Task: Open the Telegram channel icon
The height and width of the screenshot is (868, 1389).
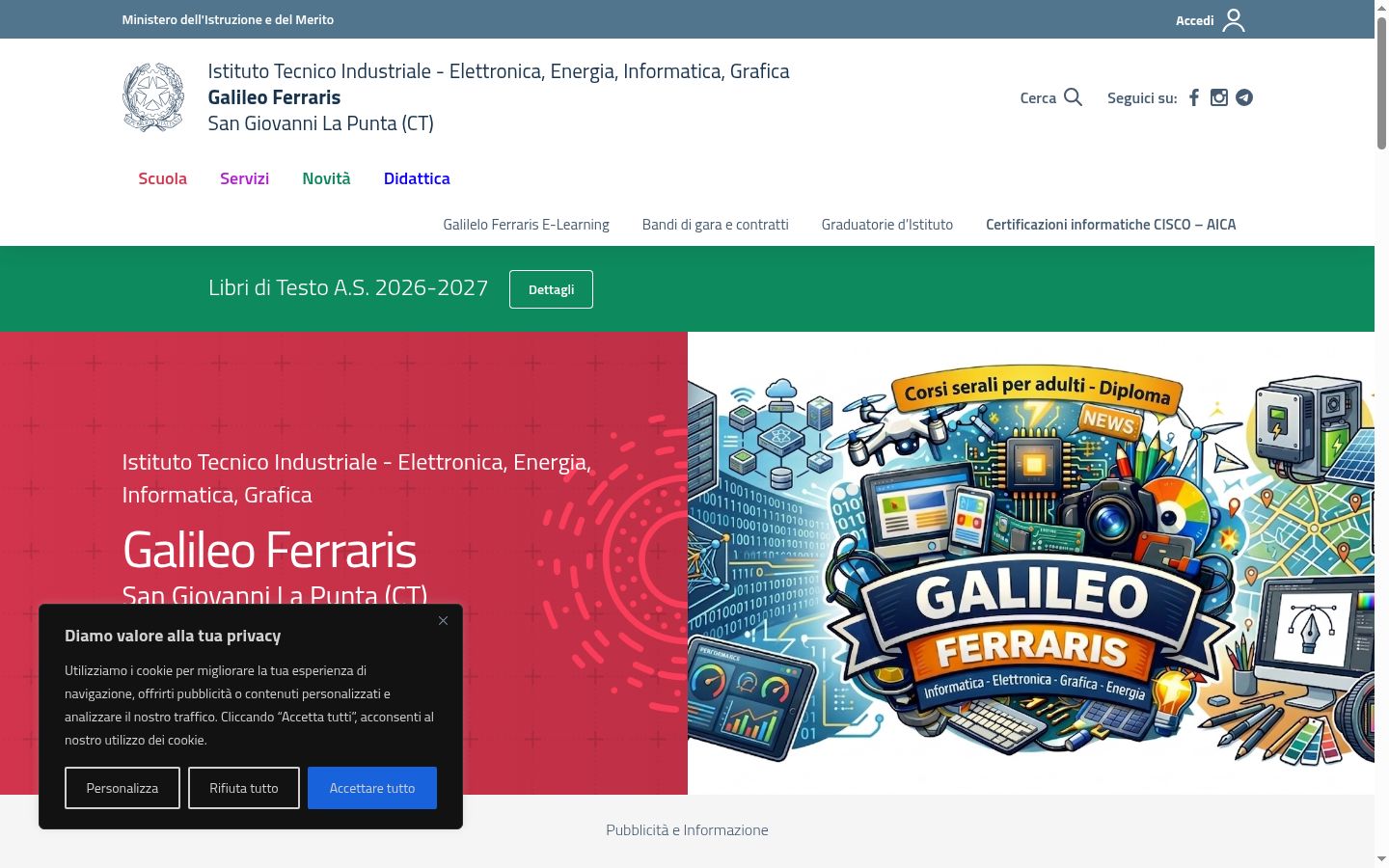Action: click(x=1244, y=97)
